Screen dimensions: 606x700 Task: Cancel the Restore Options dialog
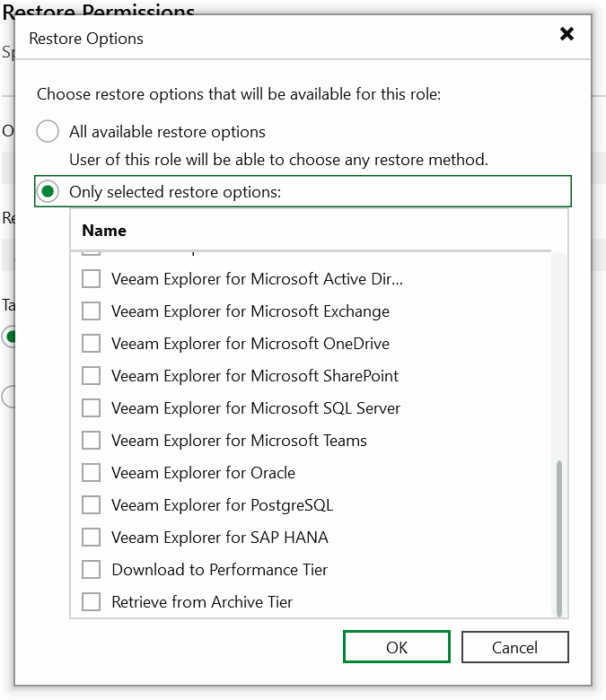click(x=515, y=647)
